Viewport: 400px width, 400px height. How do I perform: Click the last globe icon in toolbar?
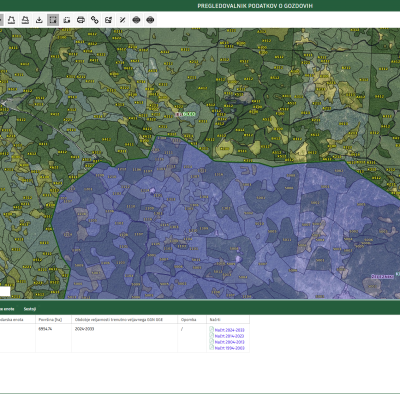pyautogui.click(x=150, y=20)
